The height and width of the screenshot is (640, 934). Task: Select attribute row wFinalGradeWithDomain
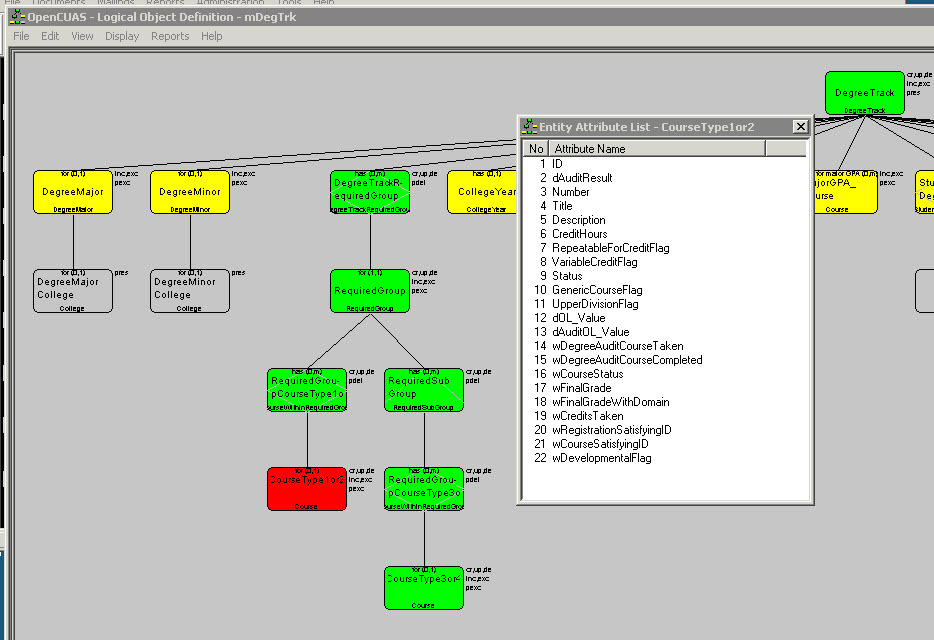[665, 402]
